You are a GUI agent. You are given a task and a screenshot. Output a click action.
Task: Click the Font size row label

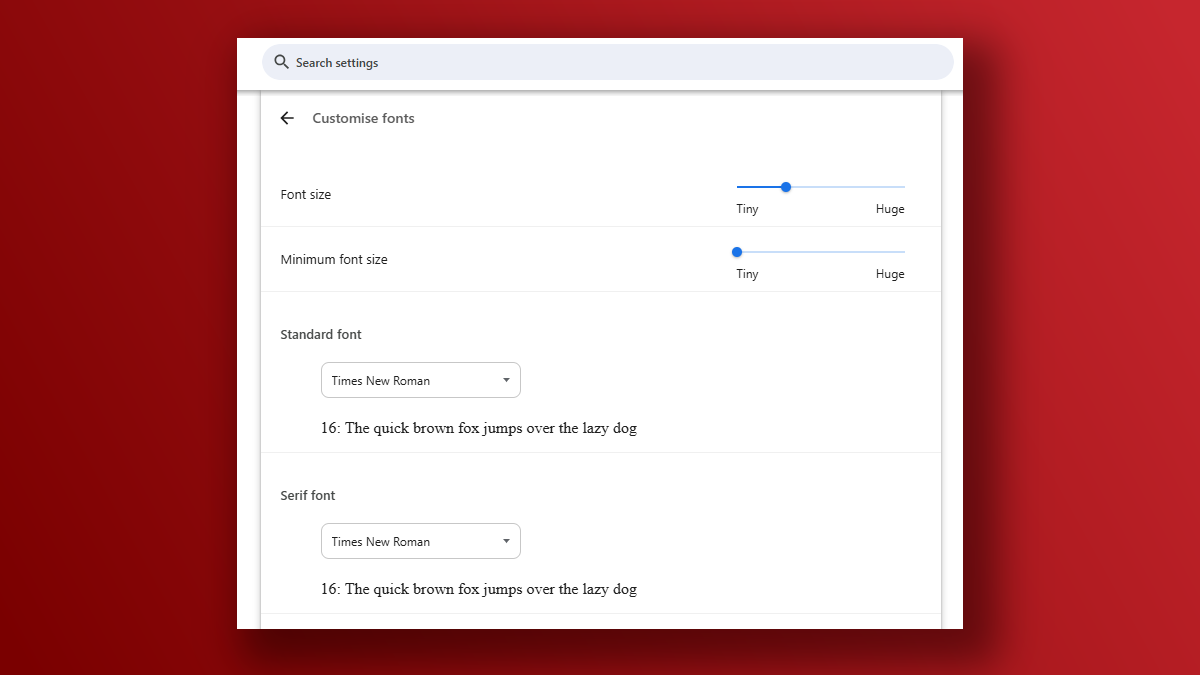(306, 194)
